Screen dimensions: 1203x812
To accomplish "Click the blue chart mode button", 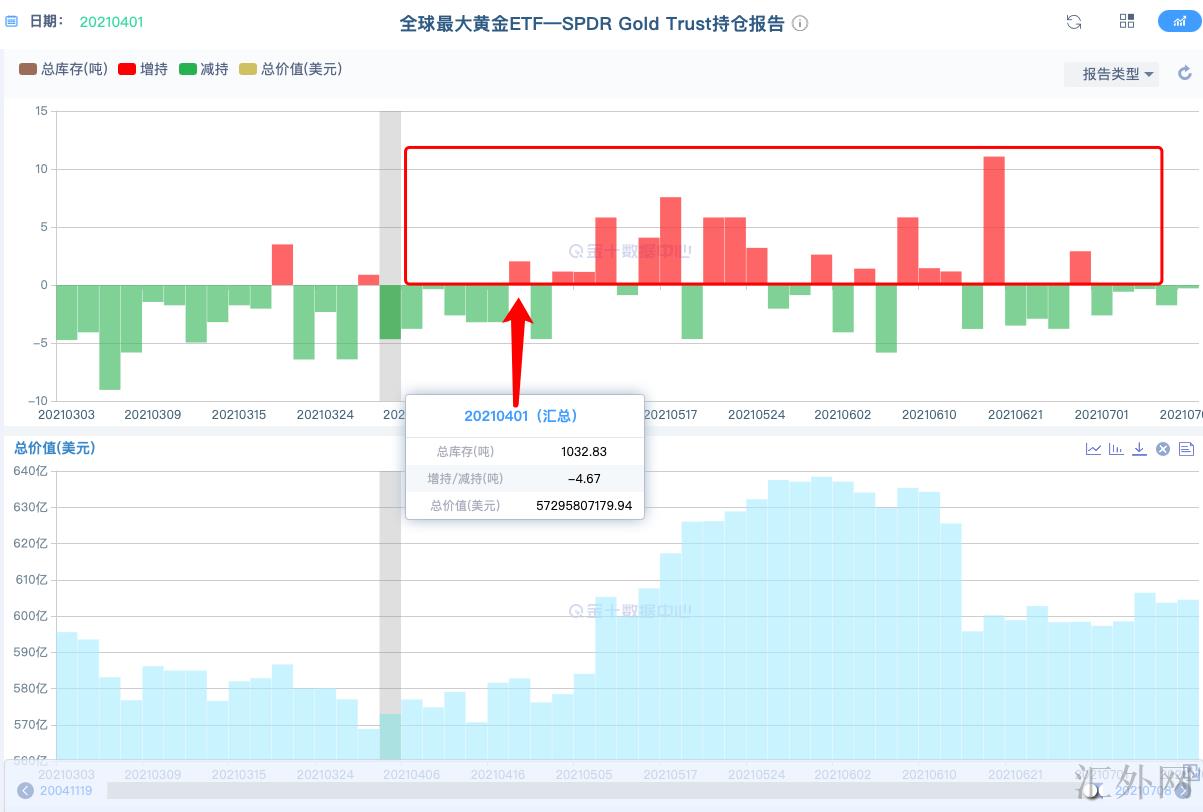I will tap(1172, 22).
